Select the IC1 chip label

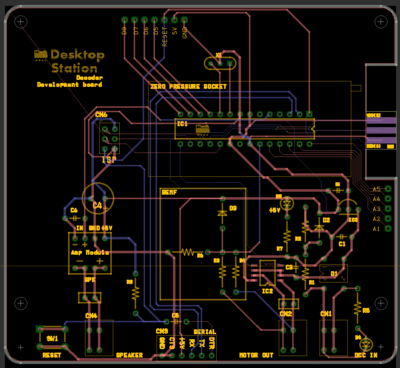pos(182,124)
